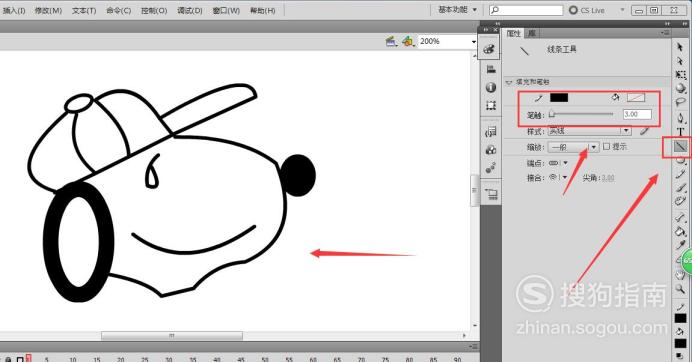Select the Pen tool
This screenshot has height=362, width=692.
(681, 117)
